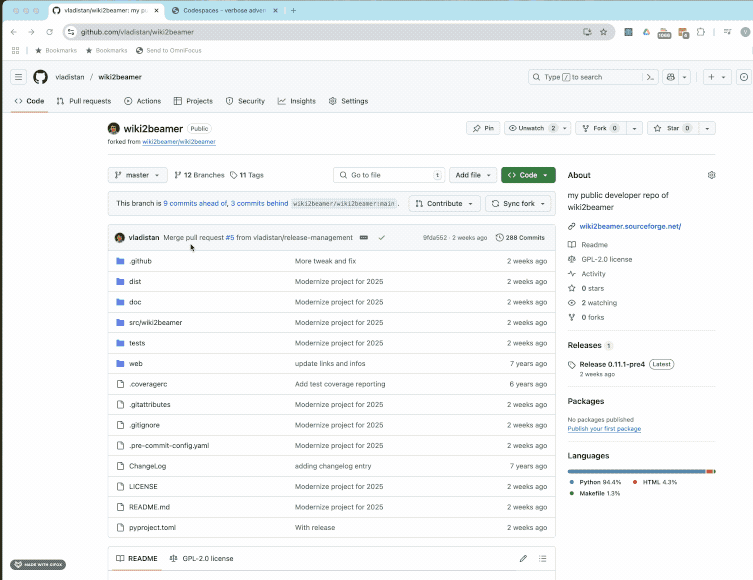Open About settings gear icon

click(x=711, y=175)
